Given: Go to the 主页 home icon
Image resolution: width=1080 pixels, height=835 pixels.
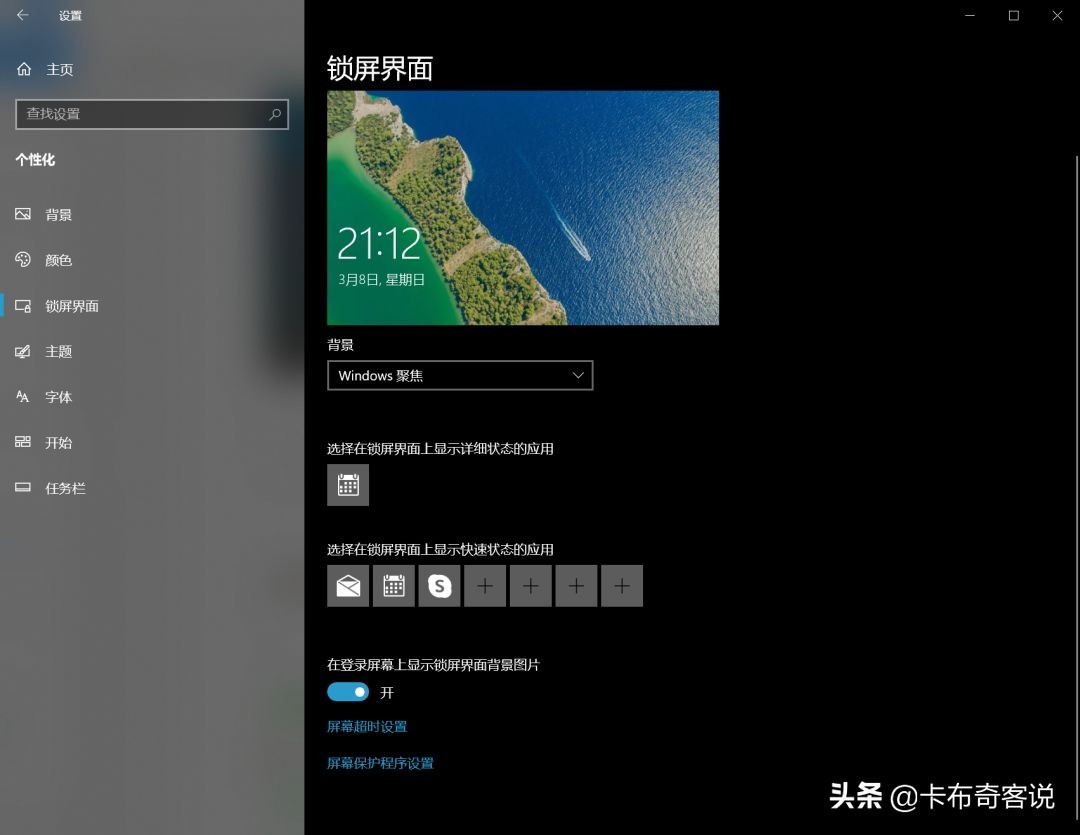Looking at the screenshot, I should 24,69.
